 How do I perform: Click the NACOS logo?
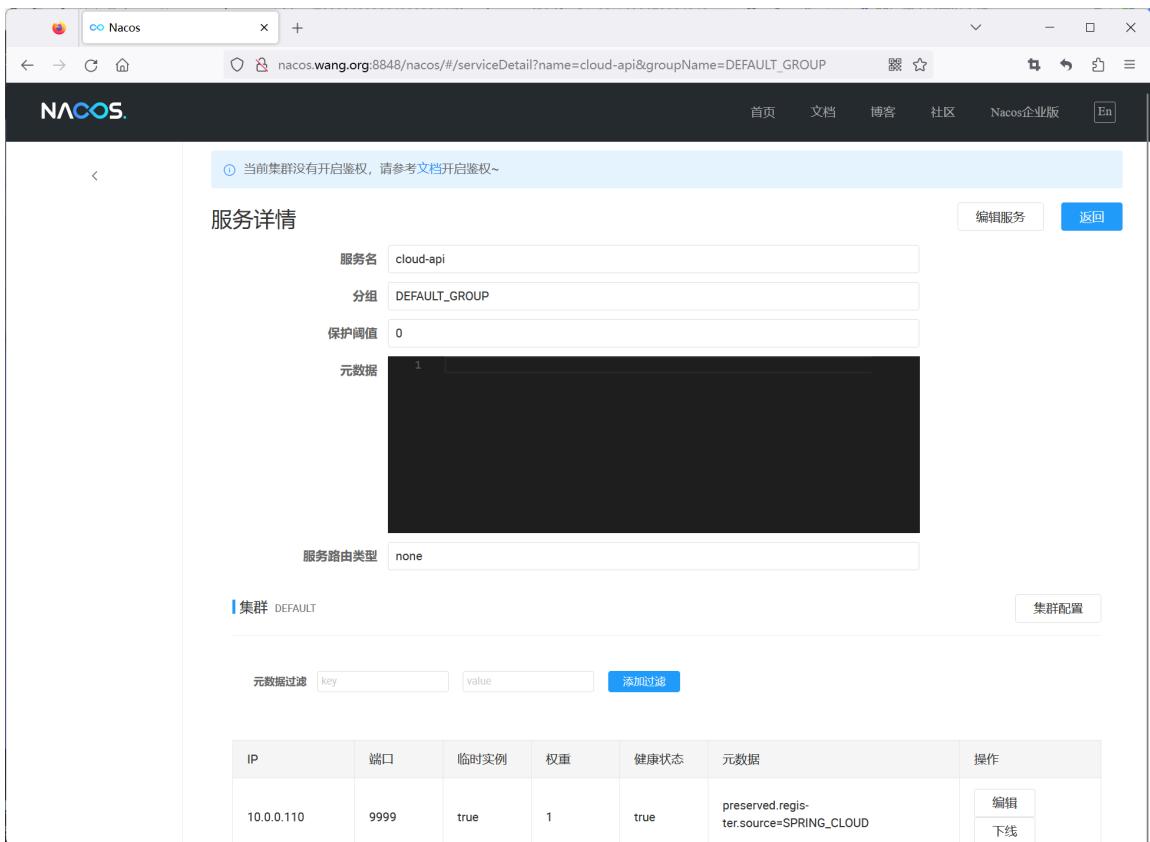(x=84, y=111)
